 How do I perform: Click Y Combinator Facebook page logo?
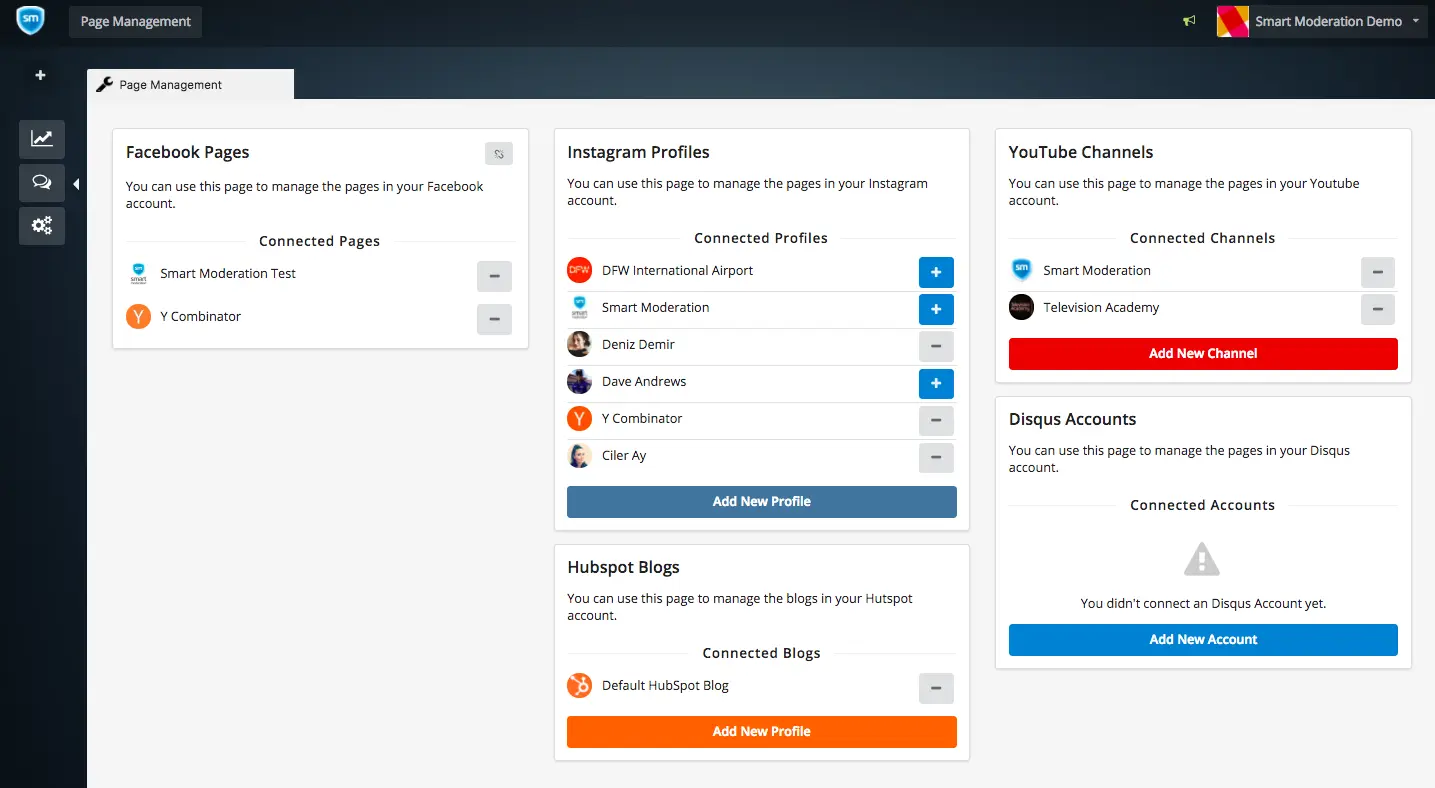coord(139,316)
